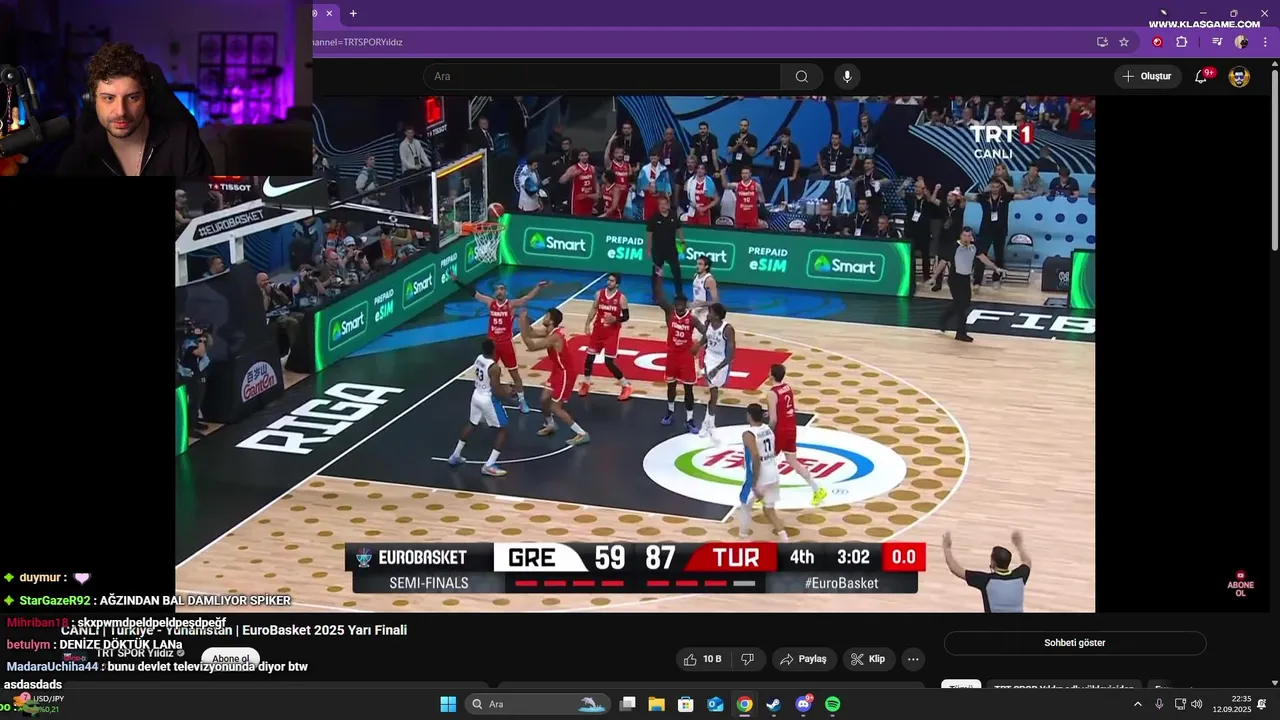The image size is (1280, 720).
Task: Click the video title EuroBasket 2025 Yarı Finali
Action: (x=234, y=630)
